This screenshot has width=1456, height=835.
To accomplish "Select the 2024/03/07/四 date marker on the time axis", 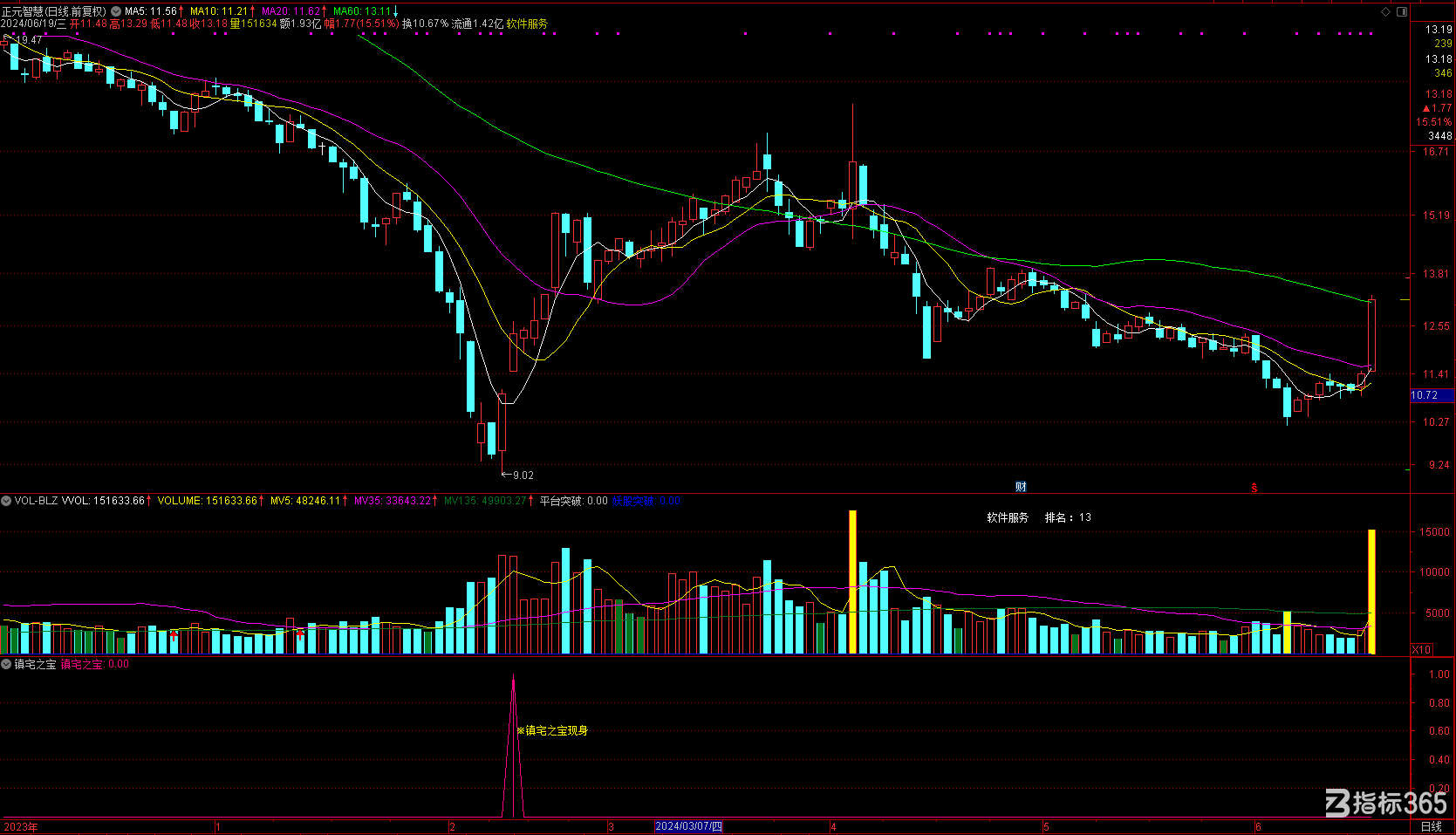I will [688, 826].
